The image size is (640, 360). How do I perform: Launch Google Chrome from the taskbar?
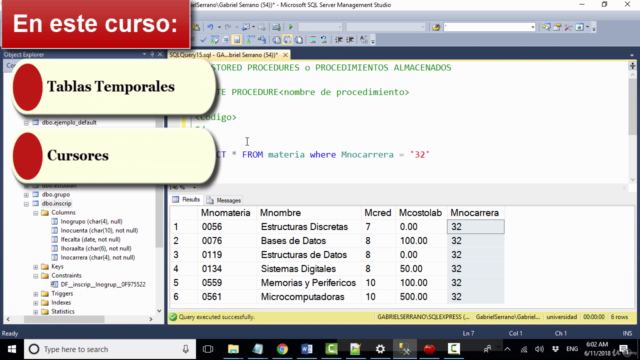point(282,349)
